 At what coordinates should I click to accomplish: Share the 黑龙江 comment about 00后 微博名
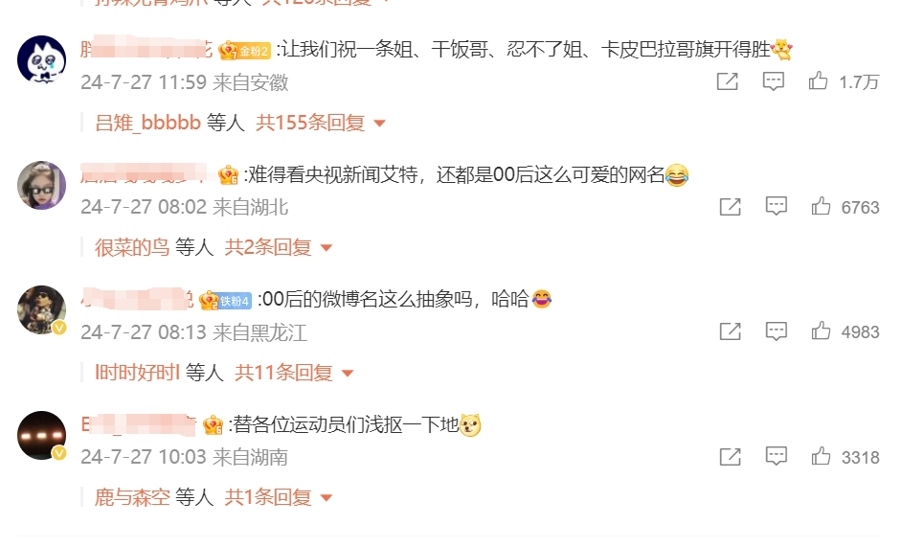point(730,331)
